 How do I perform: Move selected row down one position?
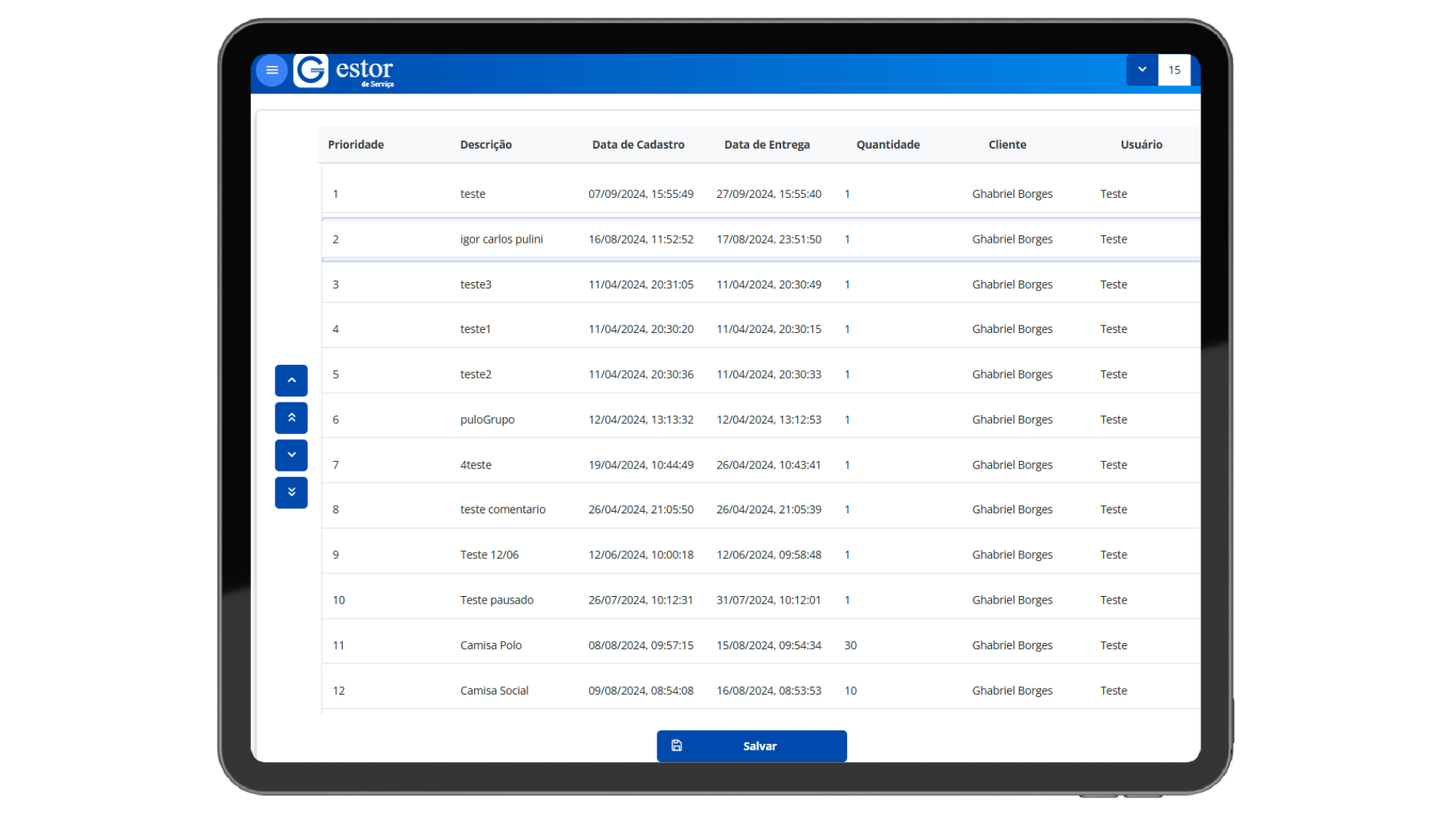tap(291, 455)
